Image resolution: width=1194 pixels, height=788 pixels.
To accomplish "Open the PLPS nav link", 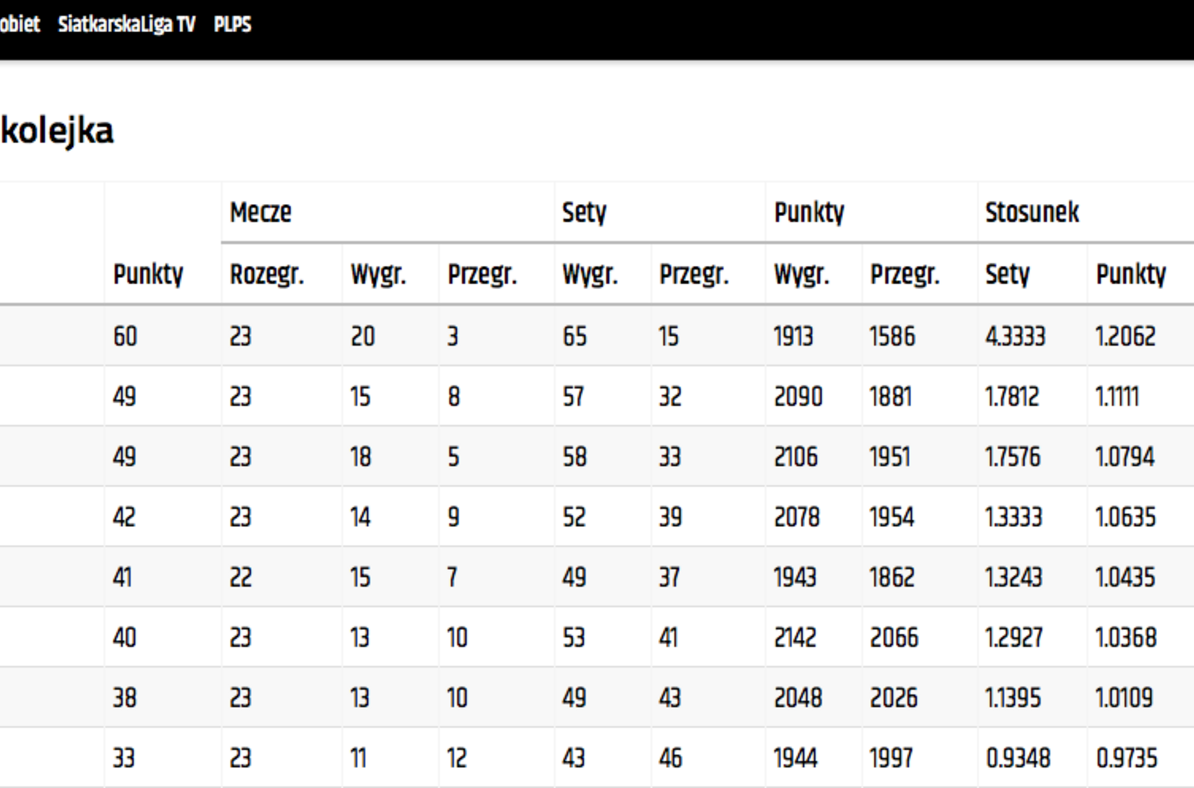I will 232,24.
